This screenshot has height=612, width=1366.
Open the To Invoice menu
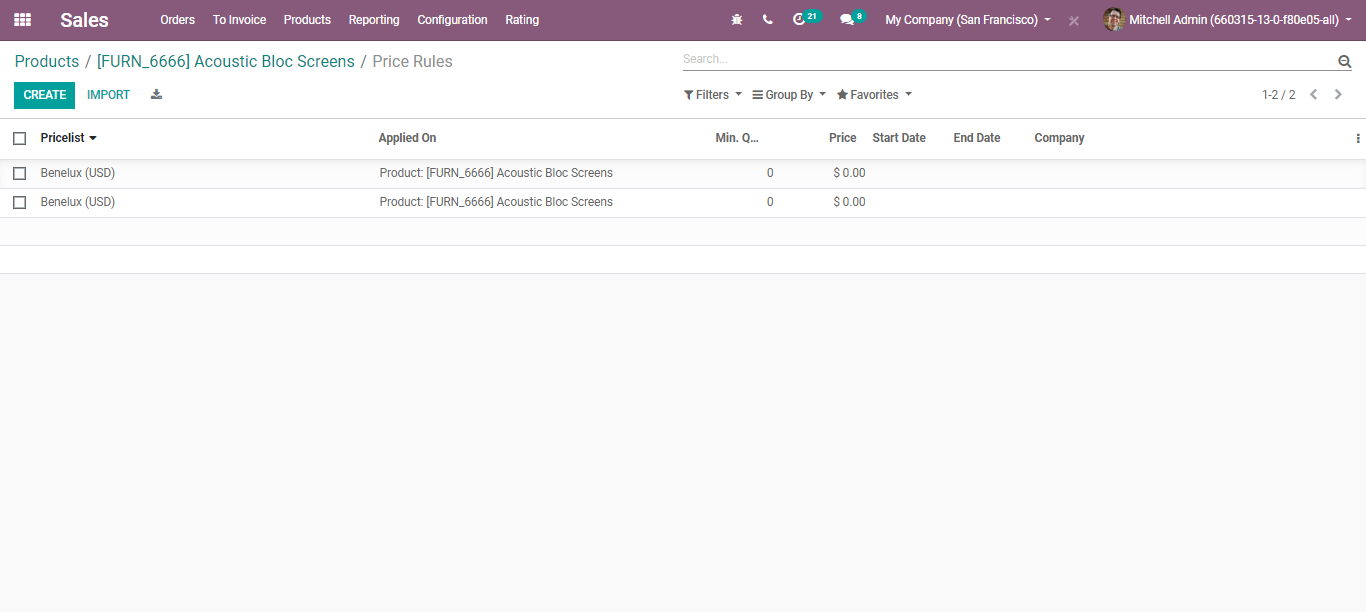point(239,20)
